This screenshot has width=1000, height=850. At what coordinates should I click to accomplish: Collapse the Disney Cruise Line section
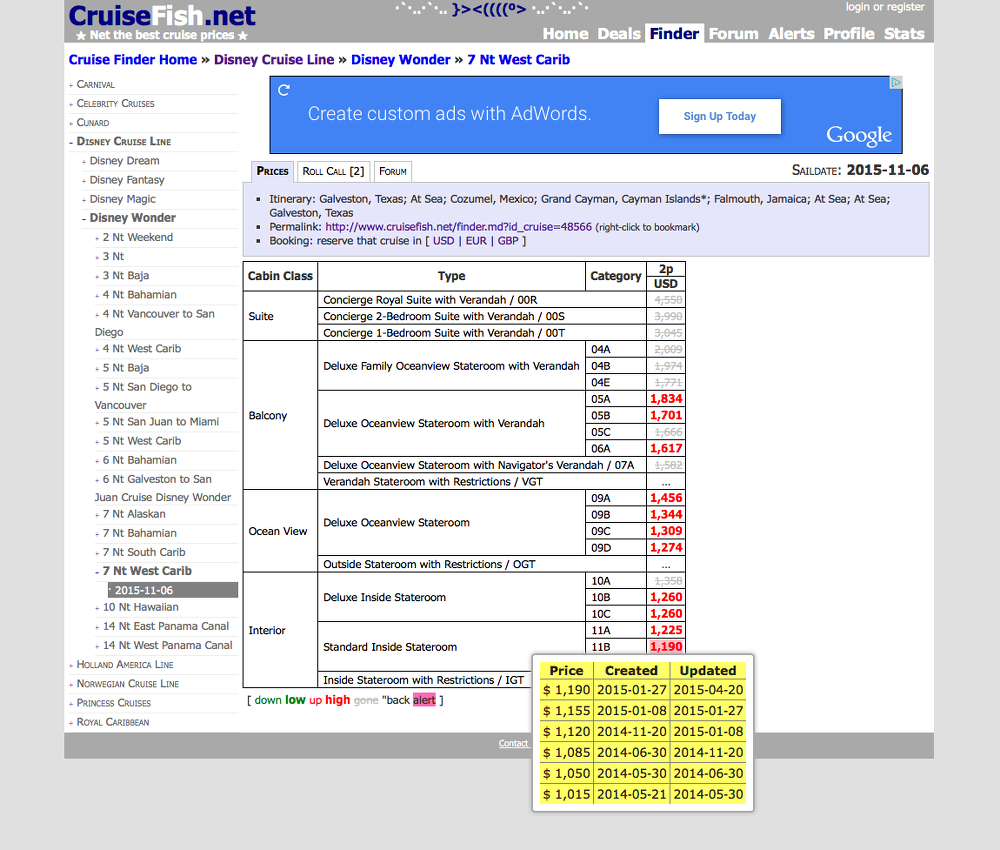coord(124,142)
